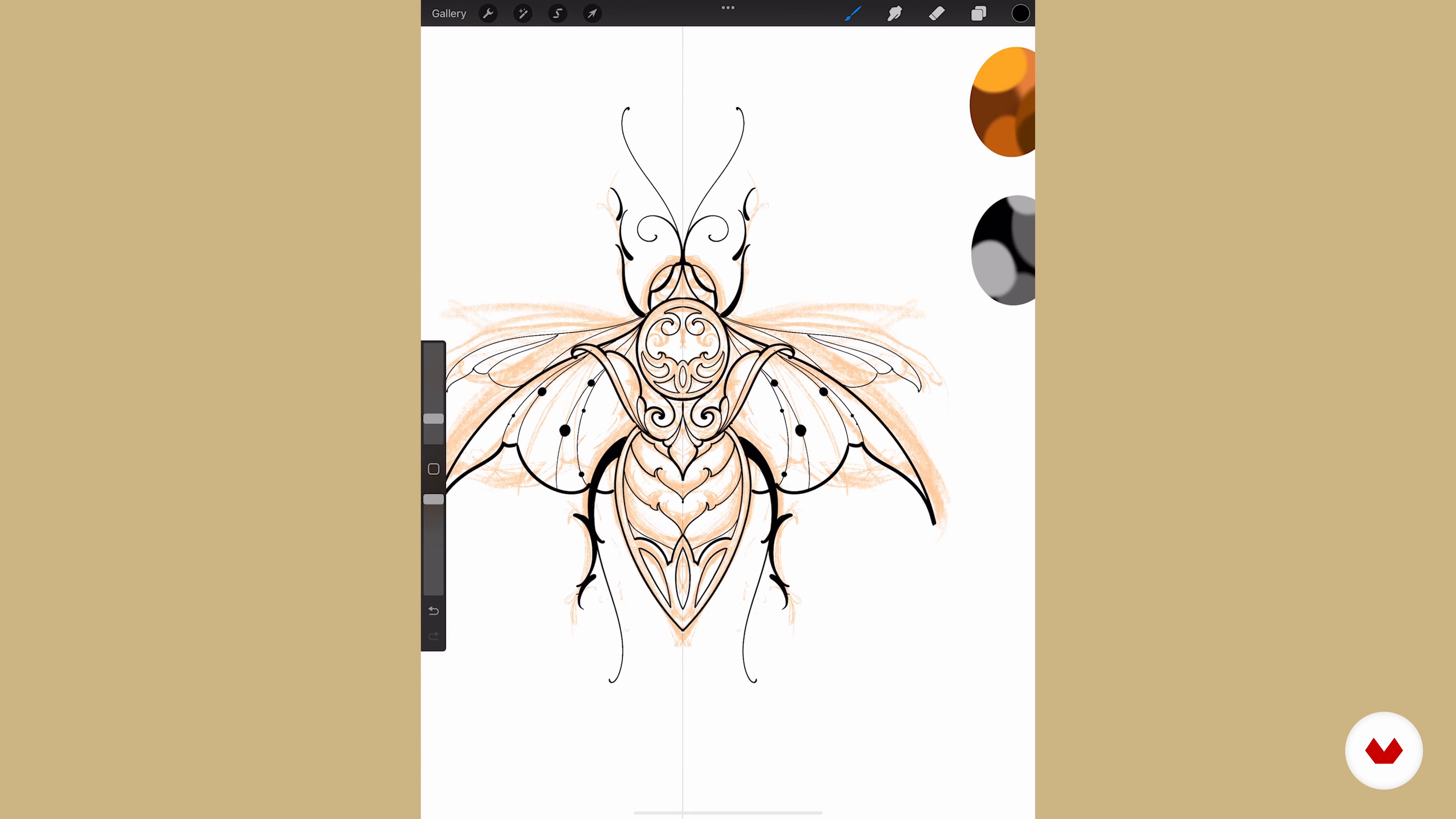Open the Actions wrench menu

point(488,14)
